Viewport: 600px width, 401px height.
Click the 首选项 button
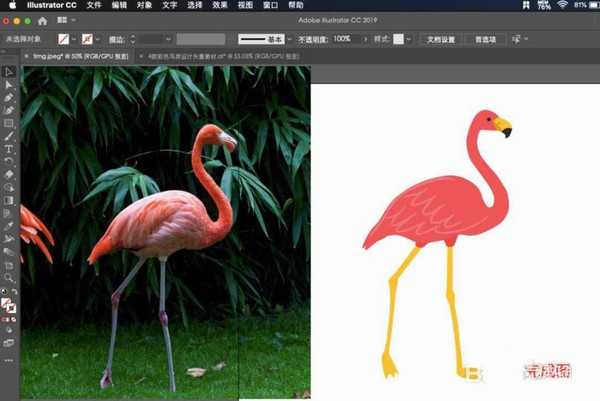484,38
